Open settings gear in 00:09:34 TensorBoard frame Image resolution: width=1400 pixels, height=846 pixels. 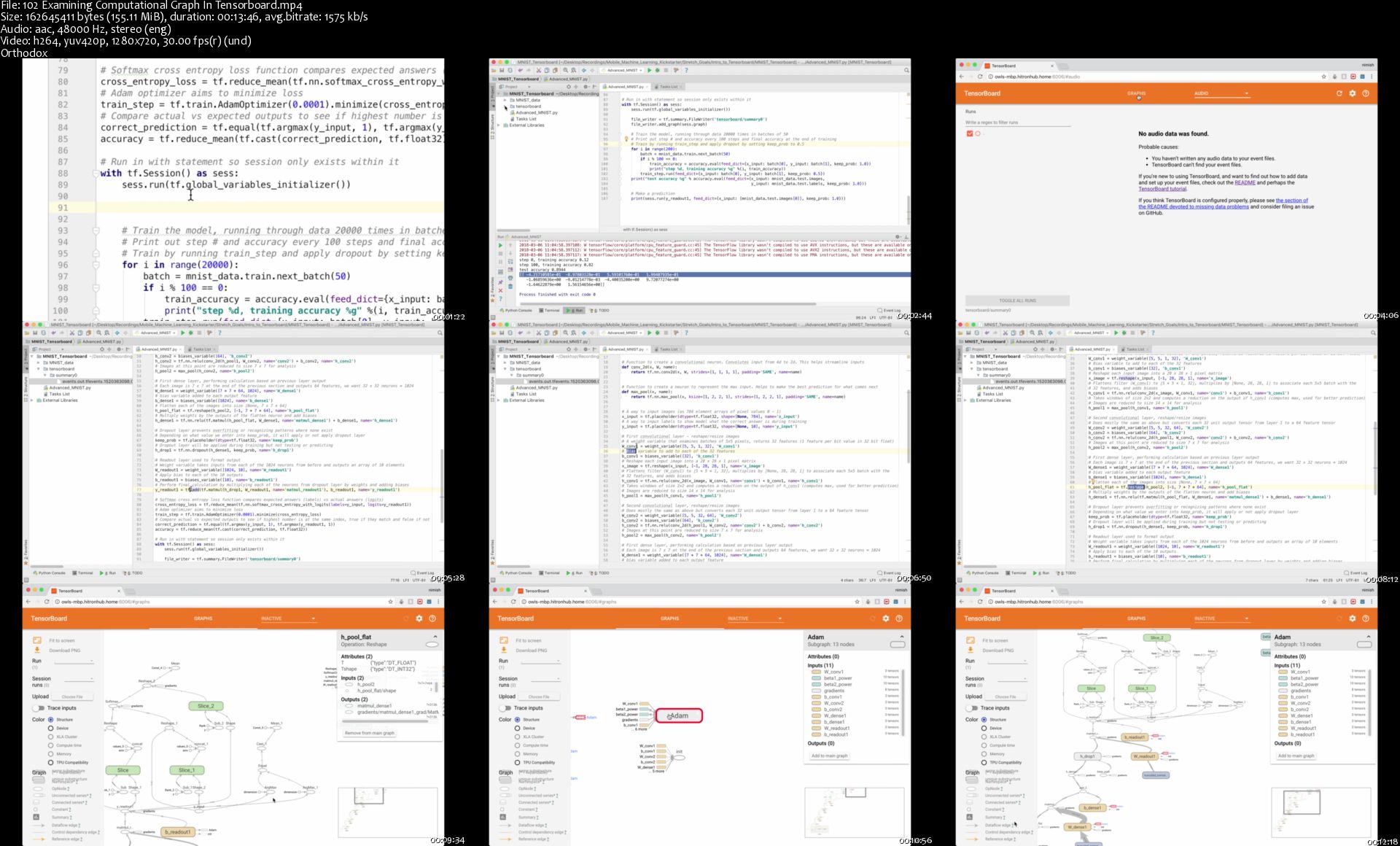(419, 618)
